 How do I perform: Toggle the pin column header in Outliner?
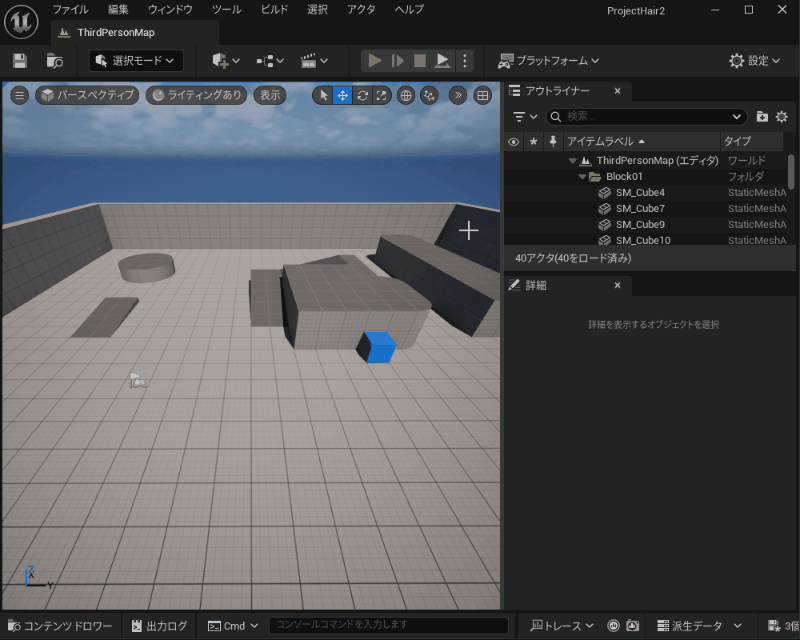click(x=553, y=142)
